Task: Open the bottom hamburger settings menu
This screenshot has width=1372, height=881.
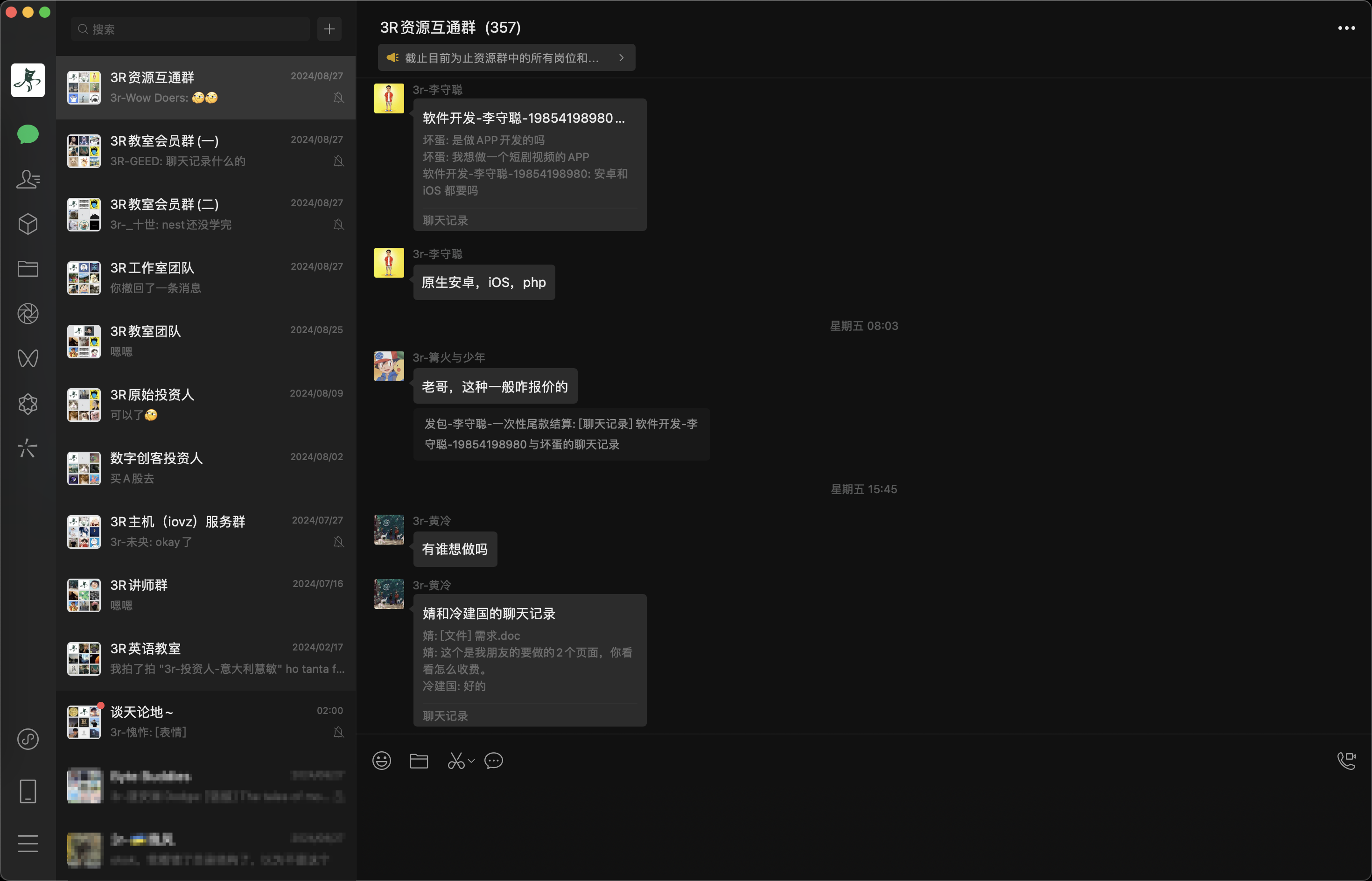Action: (x=28, y=843)
